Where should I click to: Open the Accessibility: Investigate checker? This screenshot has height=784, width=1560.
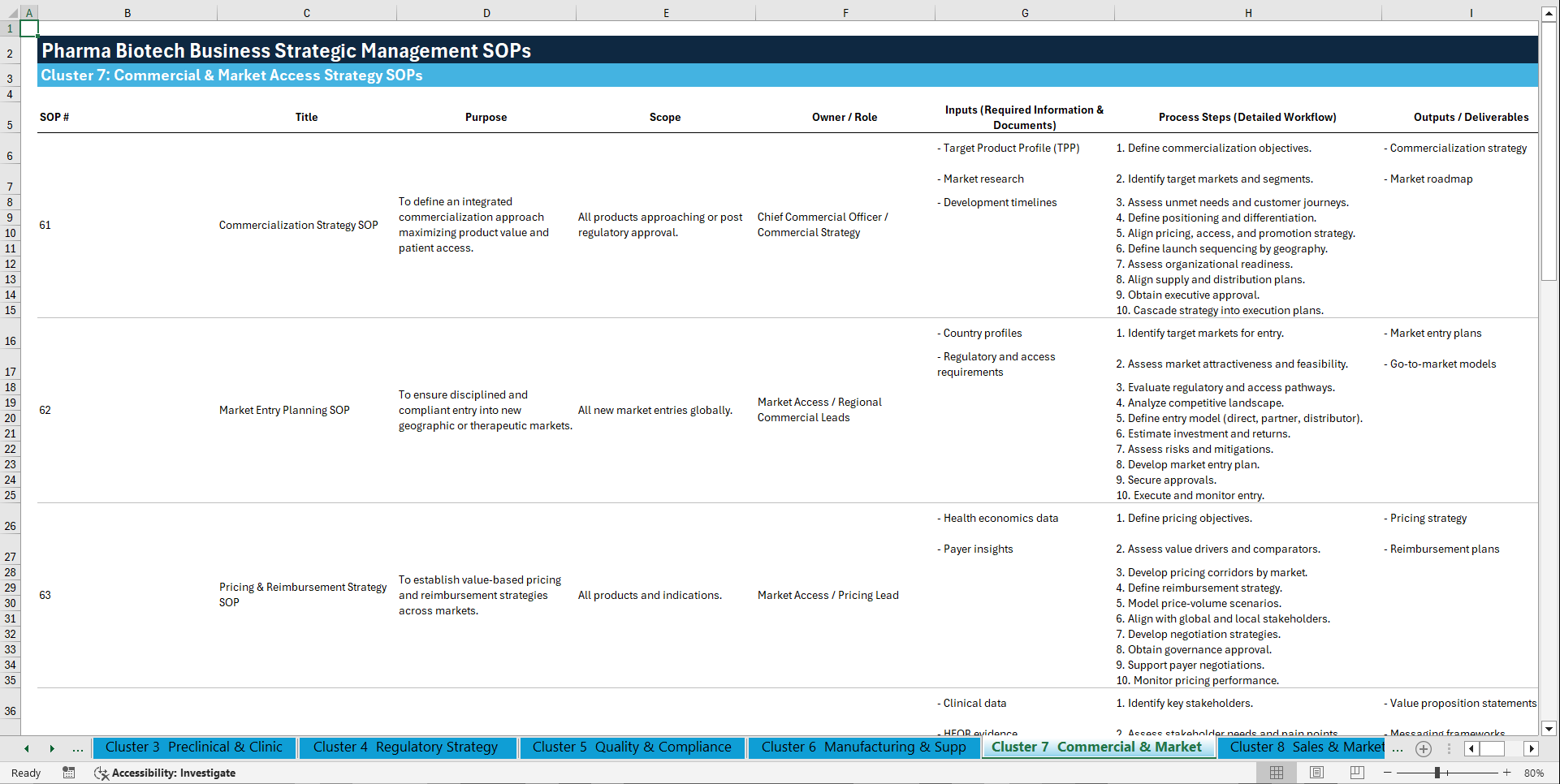[165, 773]
